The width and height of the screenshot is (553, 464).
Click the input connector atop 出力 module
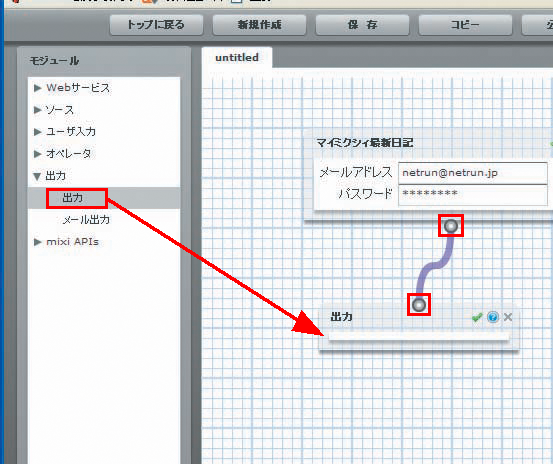[419, 305]
